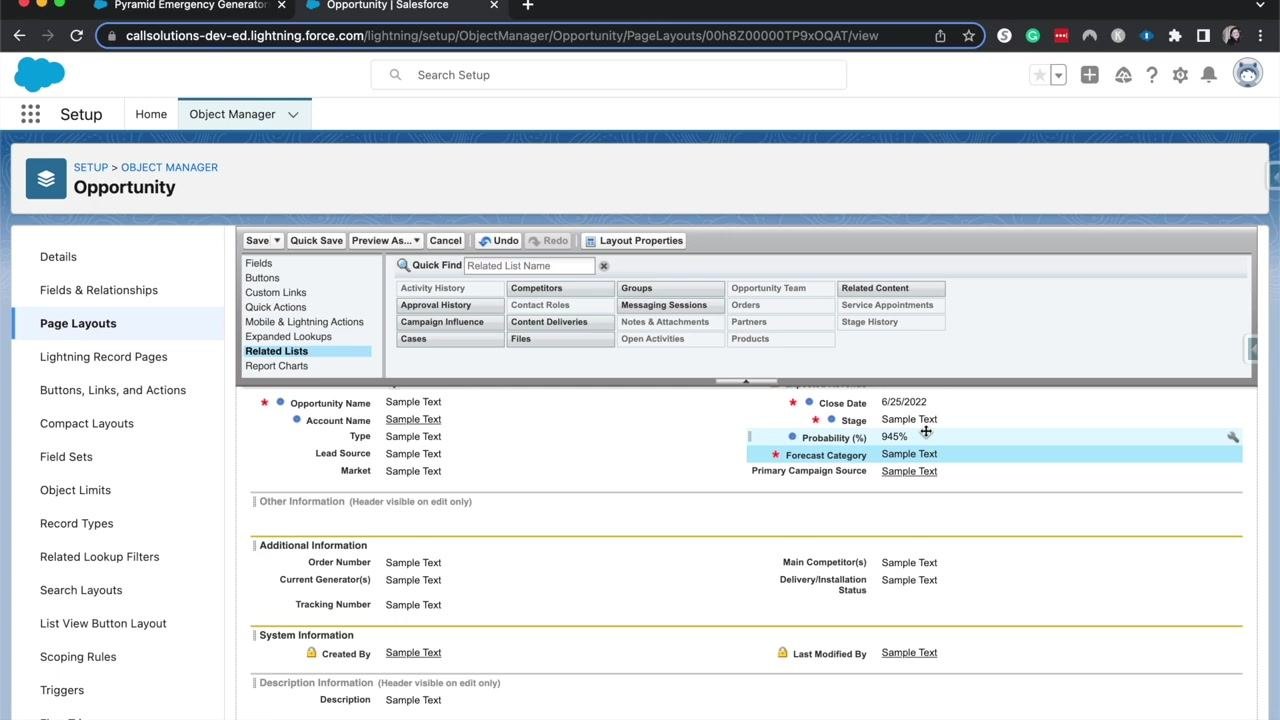
Task: Click the wrench icon on the Probability row
Action: point(1233,437)
